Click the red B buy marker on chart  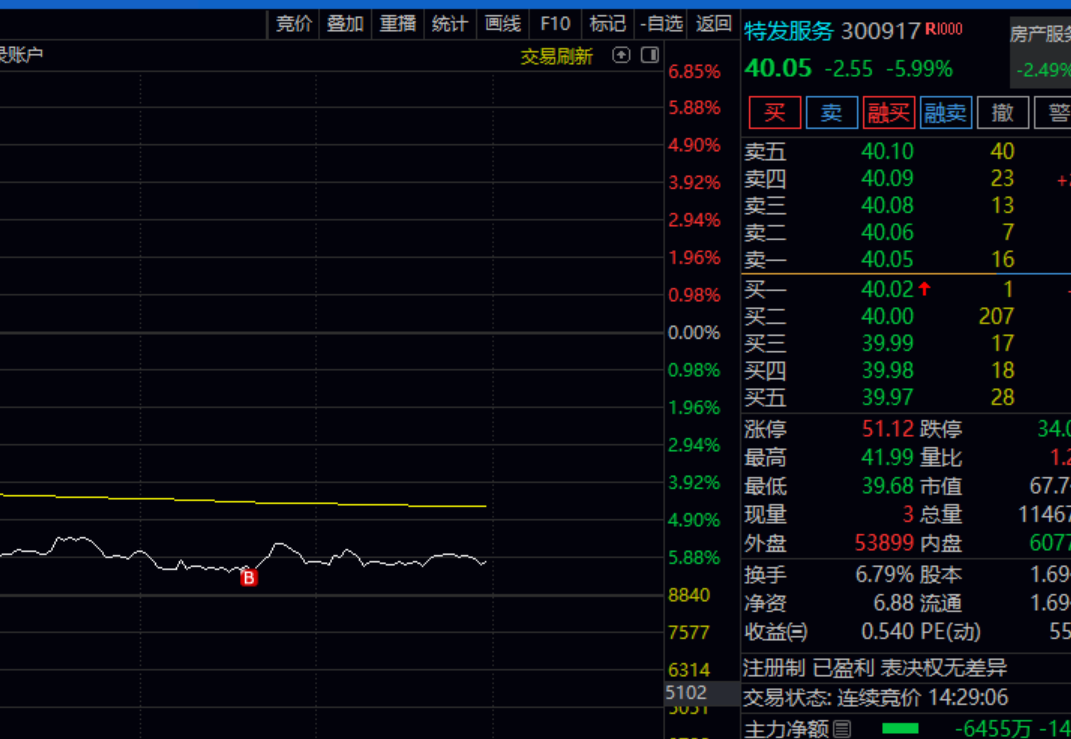pos(249,578)
